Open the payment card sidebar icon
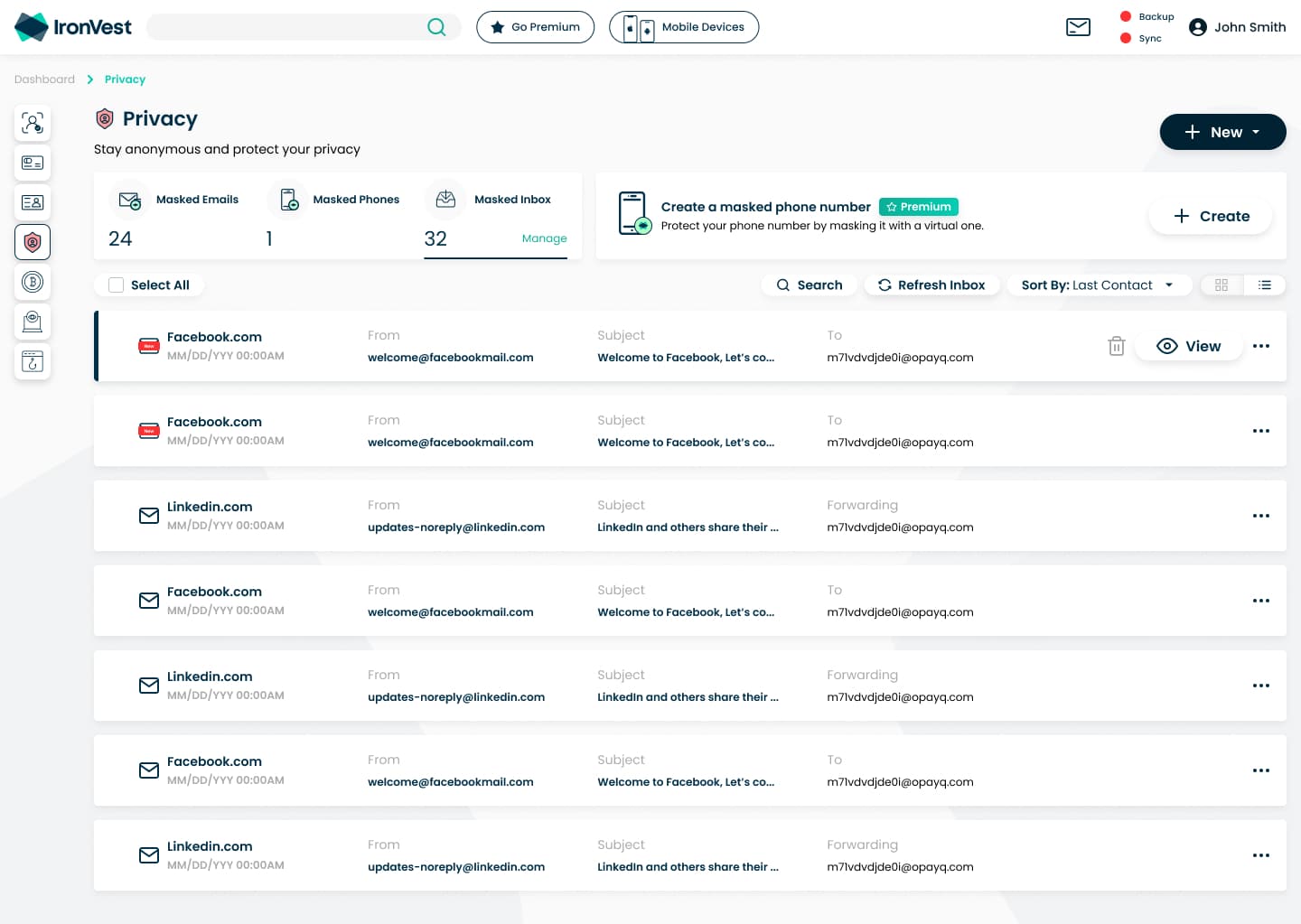Image resolution: width=1301 pixels, height=924 pixels. tap(33, 163)
